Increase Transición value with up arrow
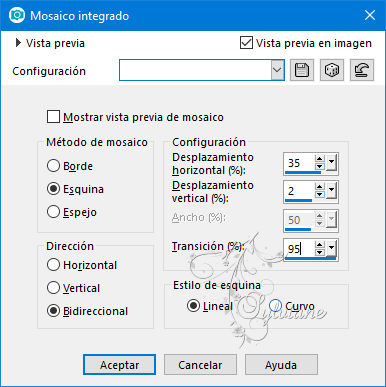 point(320,245)
